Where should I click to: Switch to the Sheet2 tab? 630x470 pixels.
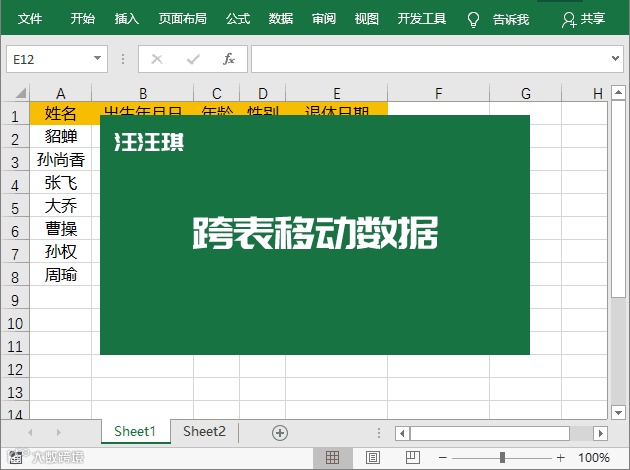(204, 431)
